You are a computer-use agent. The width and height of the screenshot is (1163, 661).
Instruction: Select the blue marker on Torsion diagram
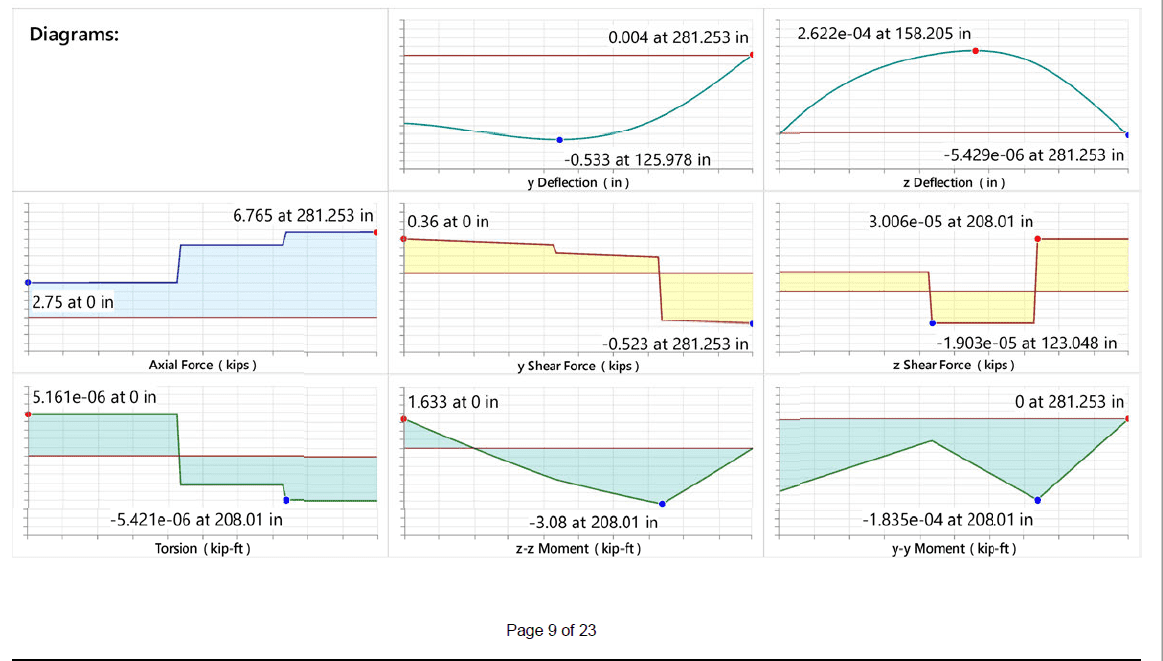286,499
